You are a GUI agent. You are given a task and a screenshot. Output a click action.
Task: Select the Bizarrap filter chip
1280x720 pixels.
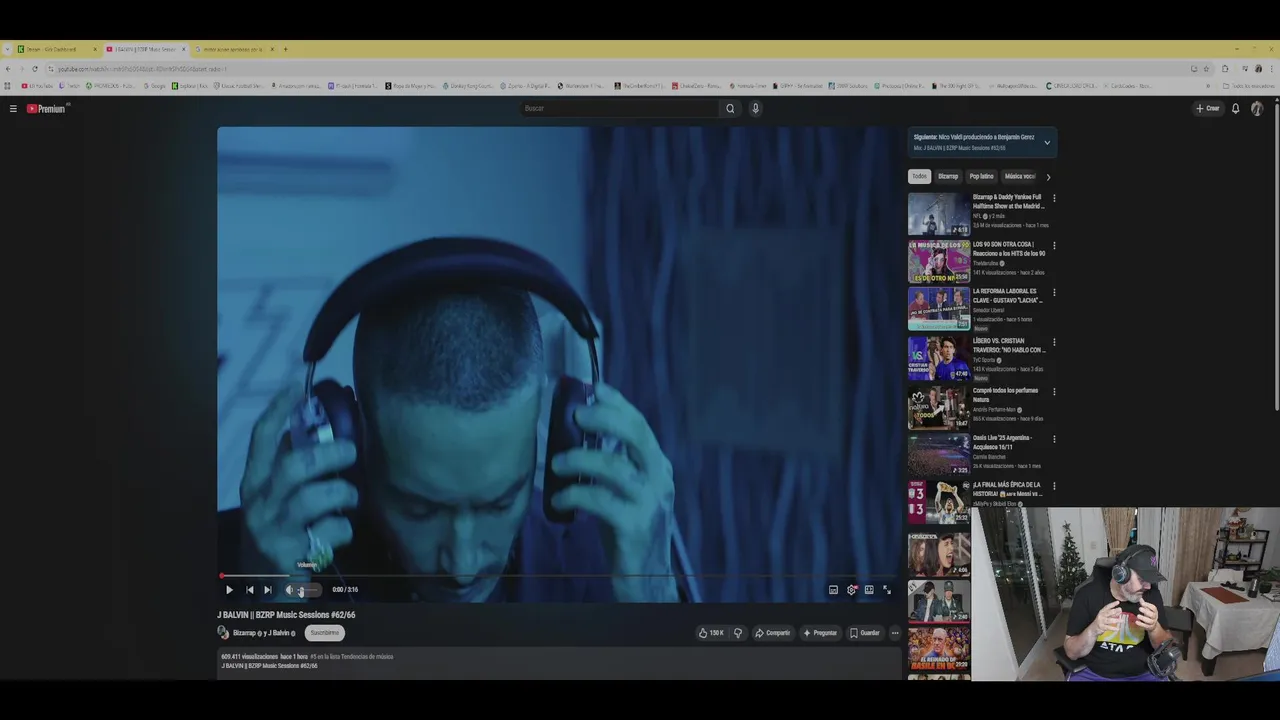948,177
